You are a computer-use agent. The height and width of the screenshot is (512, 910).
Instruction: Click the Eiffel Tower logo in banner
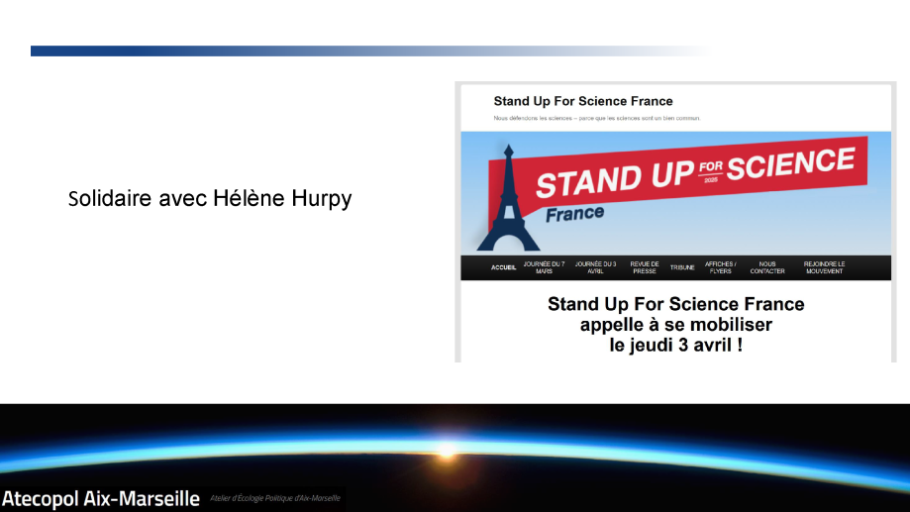508,199
